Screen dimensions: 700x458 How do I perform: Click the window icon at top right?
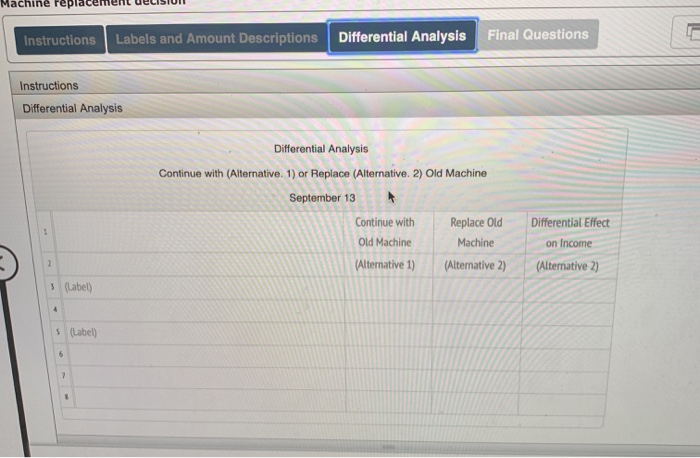(688, 32)
